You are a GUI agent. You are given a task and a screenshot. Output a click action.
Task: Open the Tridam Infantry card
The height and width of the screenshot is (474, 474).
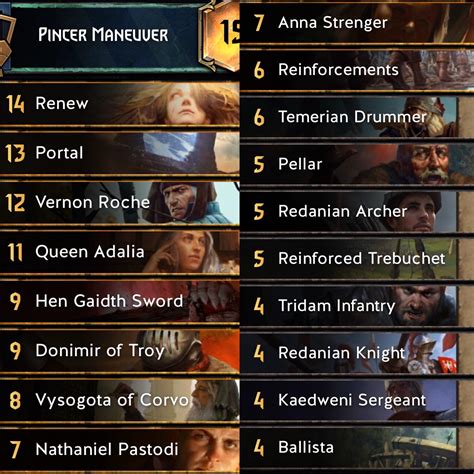348,305
